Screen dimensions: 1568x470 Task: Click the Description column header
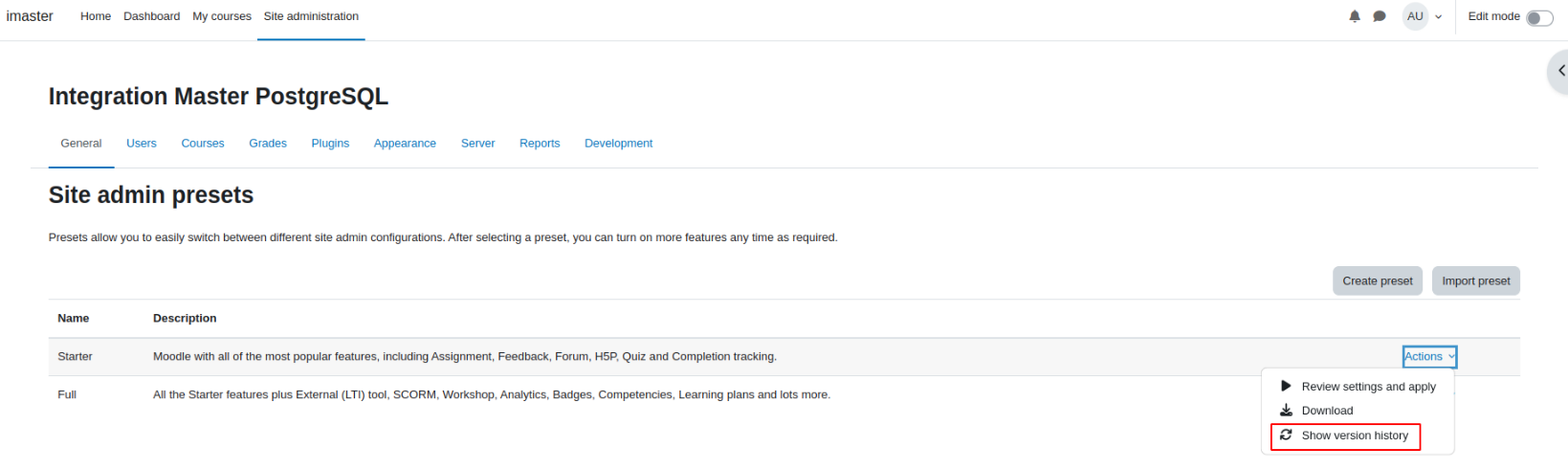tap(185, 318)
